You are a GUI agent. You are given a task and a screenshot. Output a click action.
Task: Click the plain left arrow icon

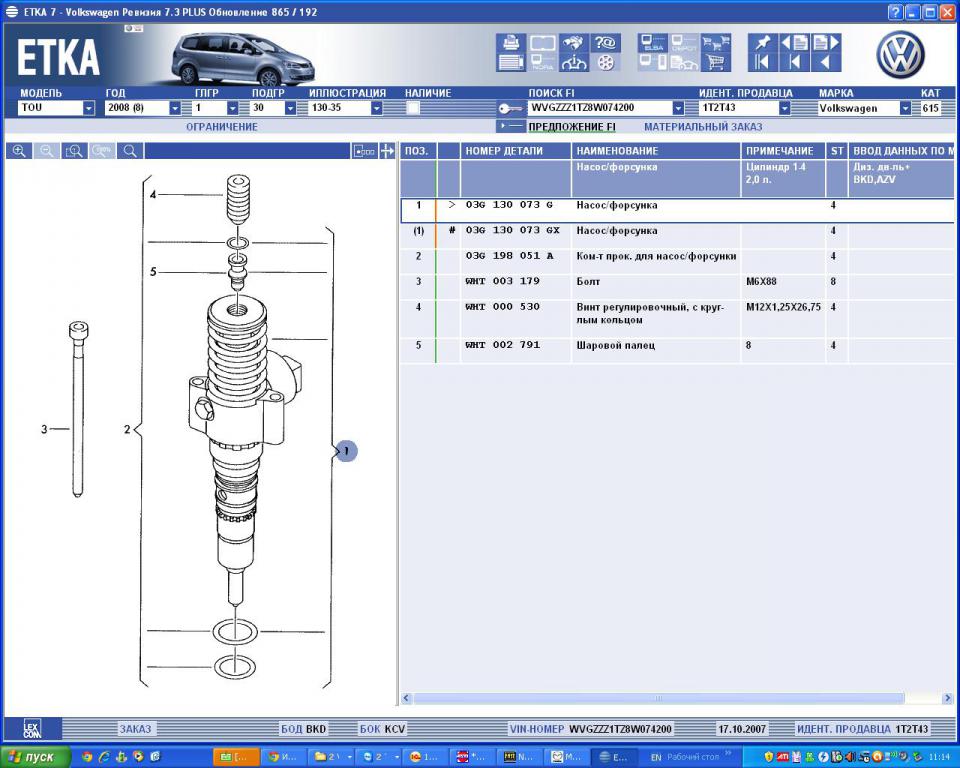tap(826, 62)
